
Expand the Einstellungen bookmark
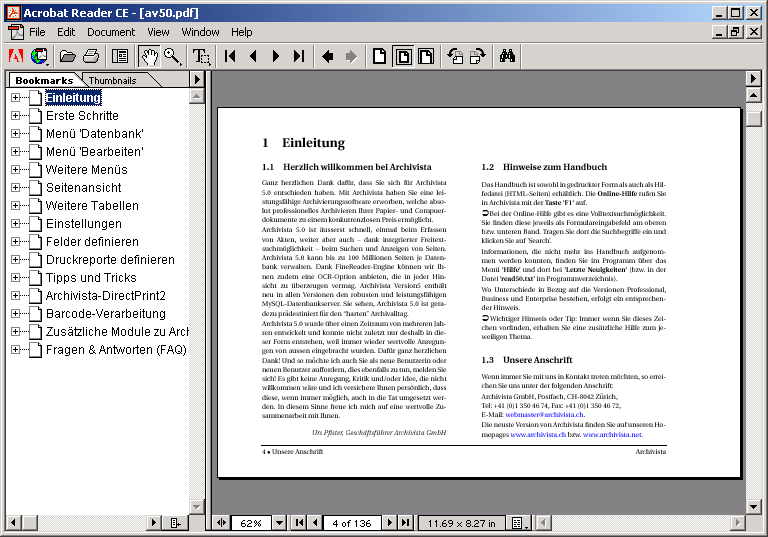pyautogui.click(x=16, y=223)
